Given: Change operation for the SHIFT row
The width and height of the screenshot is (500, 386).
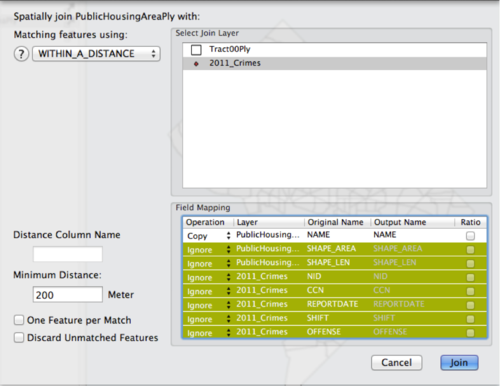Looking at the screenshot, I should coord(209,319).
